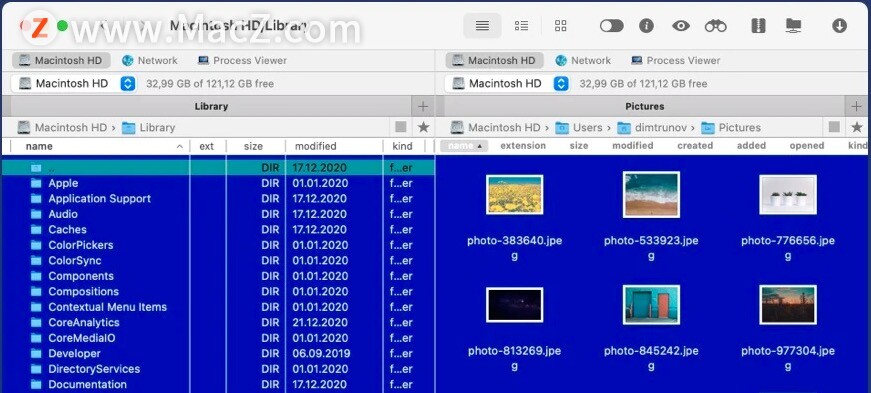Sort right pane by extension

point(523,146)
